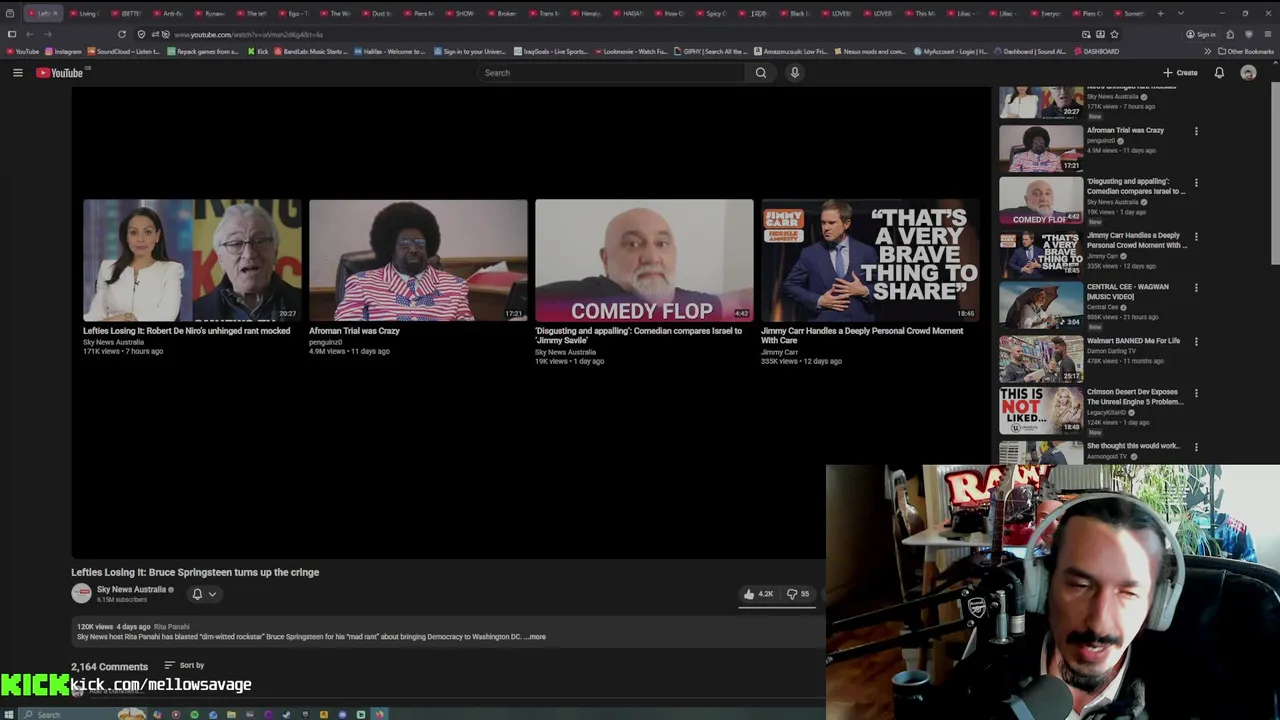Viewport: 1280px width, 720px height.
Task: Click the Rita Panahi tag link
Action: [171, 627]
